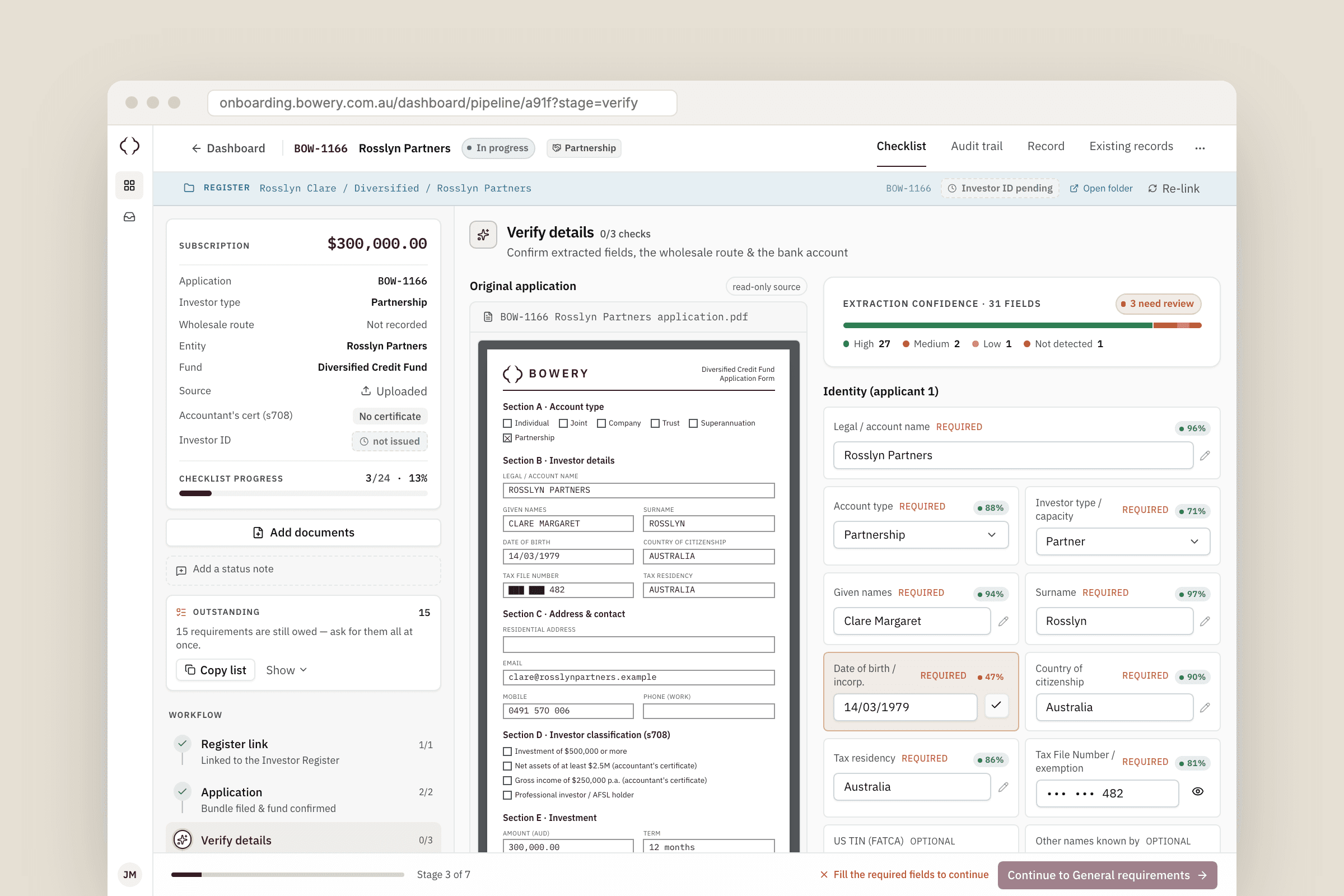
Task: Open Rosslyn Clare breadcrumb
Action: point(298,188)
